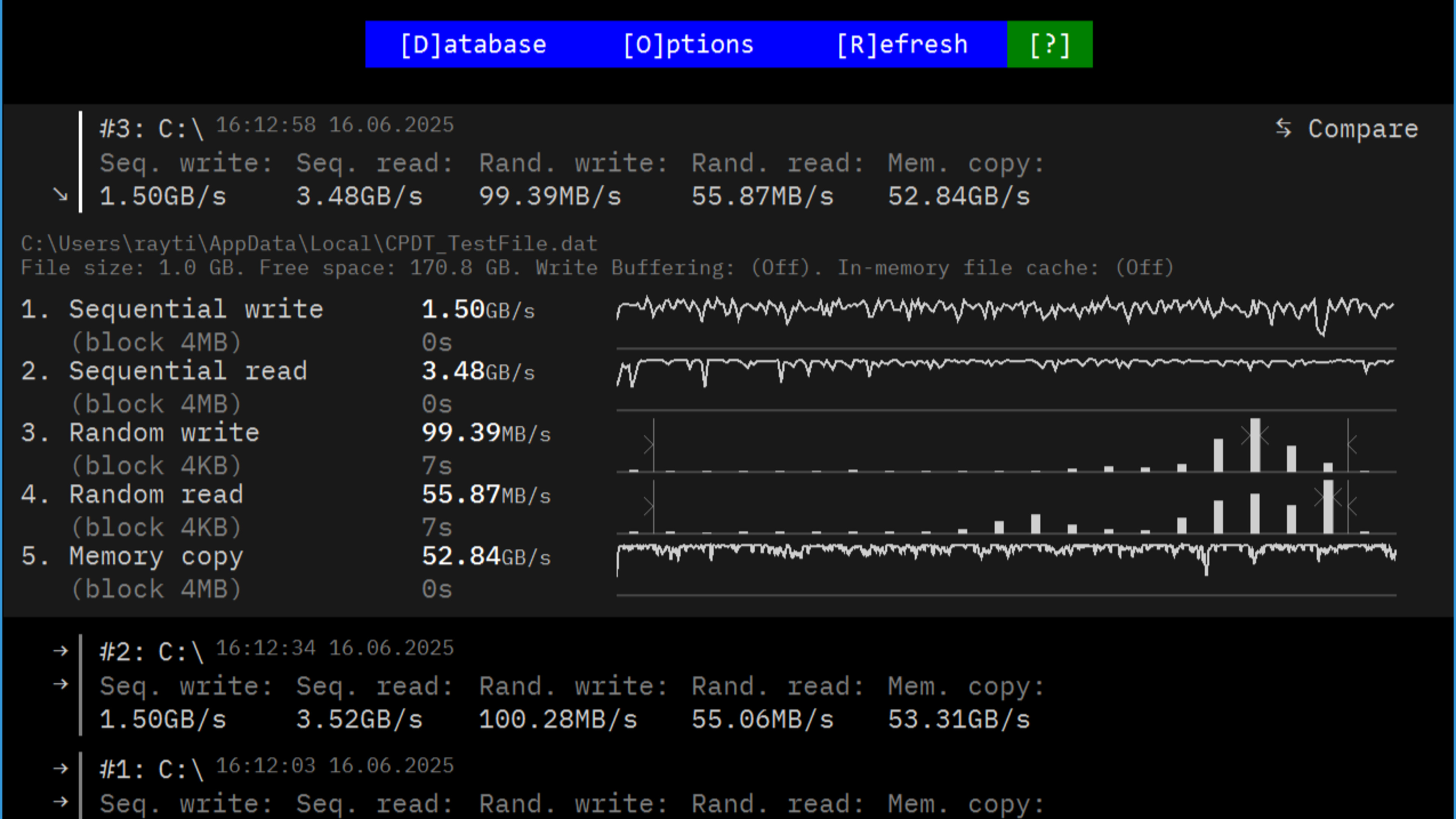Viewport: 1456px width, 819px height.
Task: Click the [R]efresh menu item
Action: tap(902, 45)
